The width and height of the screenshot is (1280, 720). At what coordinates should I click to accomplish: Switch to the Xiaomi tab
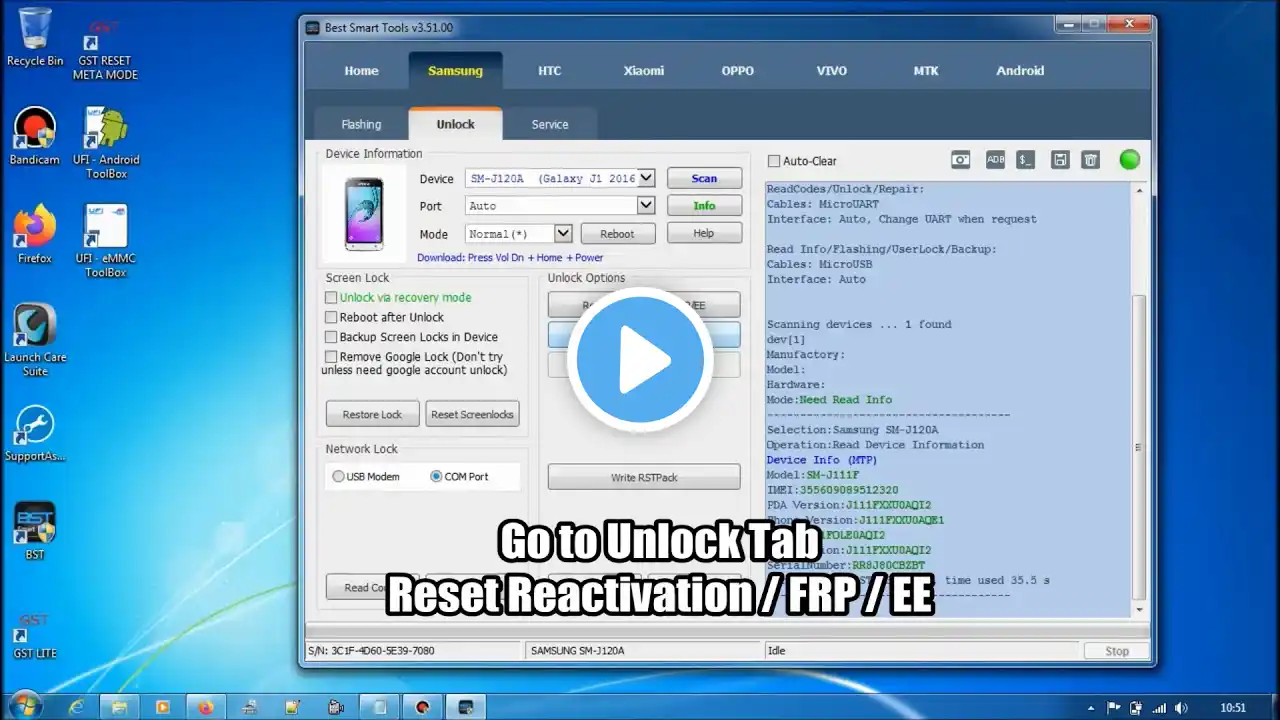point(643,71)
